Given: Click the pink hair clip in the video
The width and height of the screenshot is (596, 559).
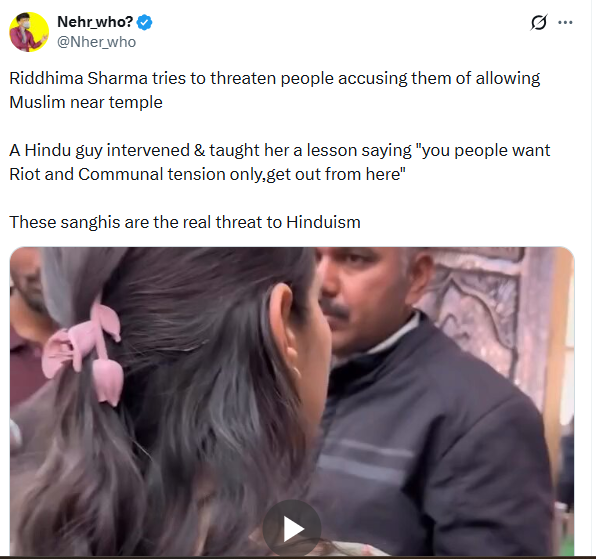Looking at the screenshot, I should click(86, 353).
